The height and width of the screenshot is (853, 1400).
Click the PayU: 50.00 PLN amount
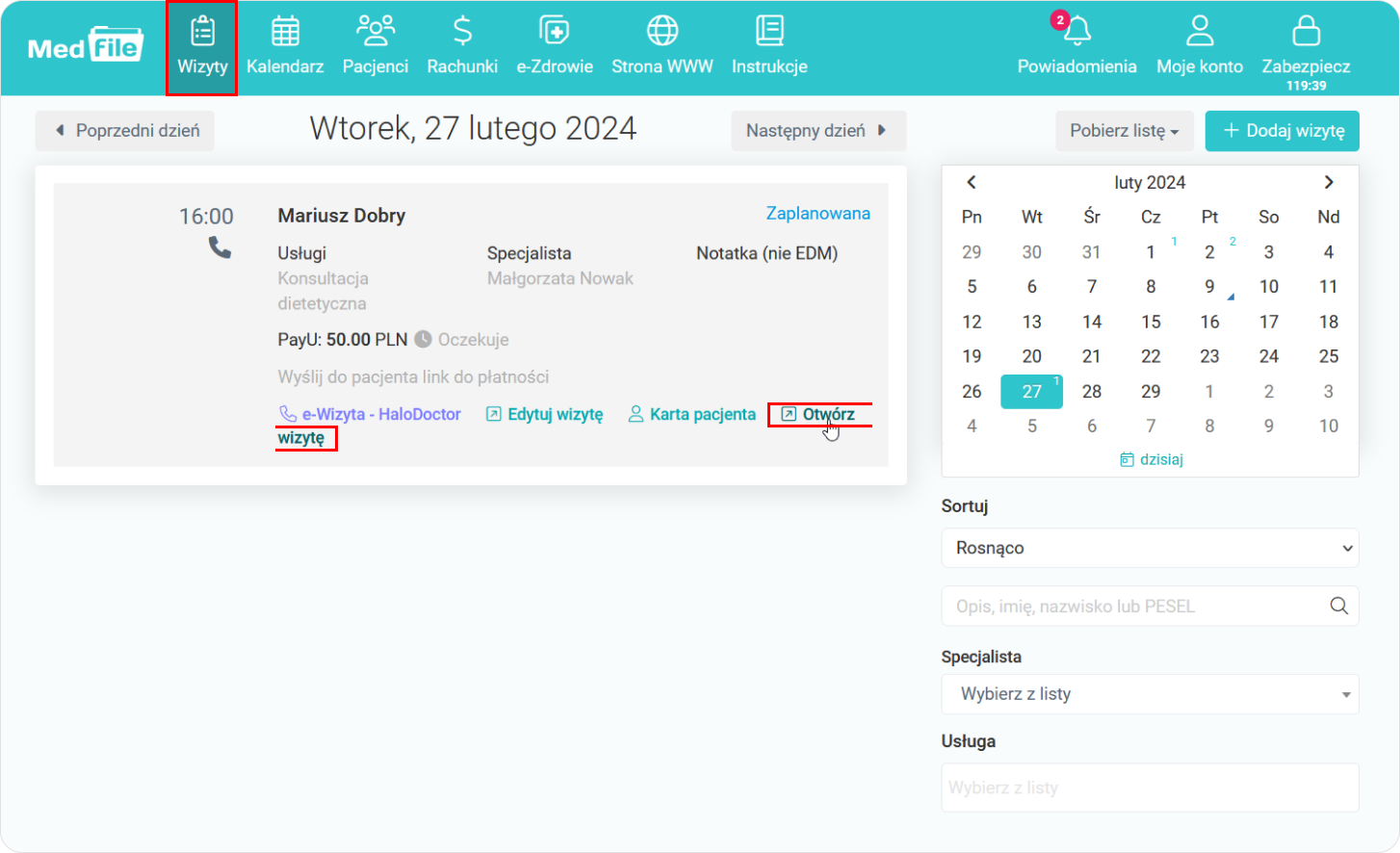coord(343,340)
